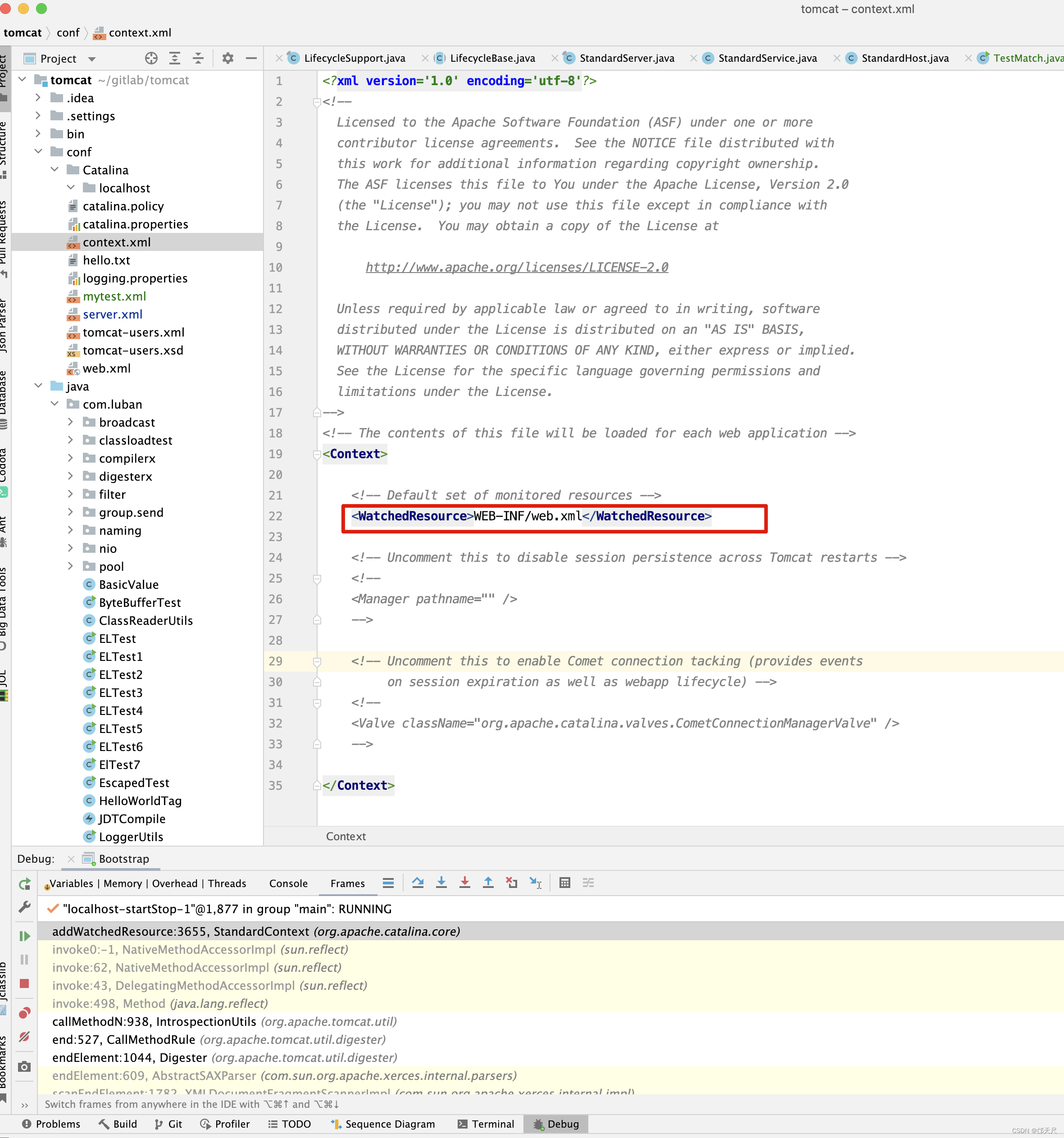Open the Sequence Diagram tool window

382,1124
